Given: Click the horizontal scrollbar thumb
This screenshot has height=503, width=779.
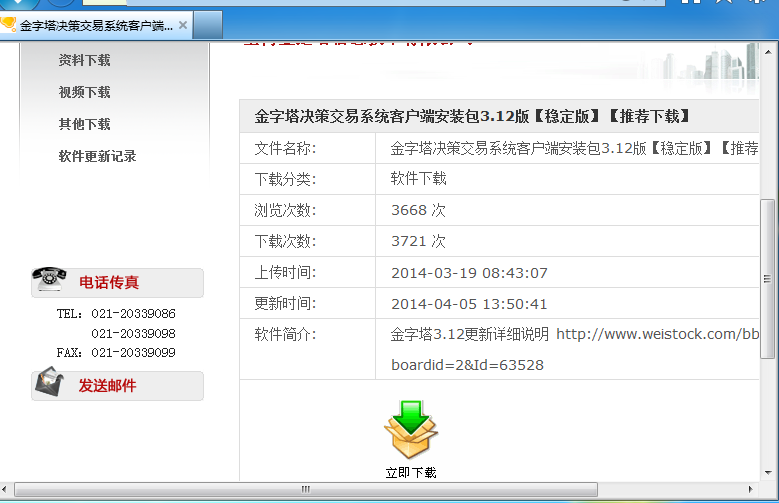Looking at the screenshot, I should (x=306, y=489).
